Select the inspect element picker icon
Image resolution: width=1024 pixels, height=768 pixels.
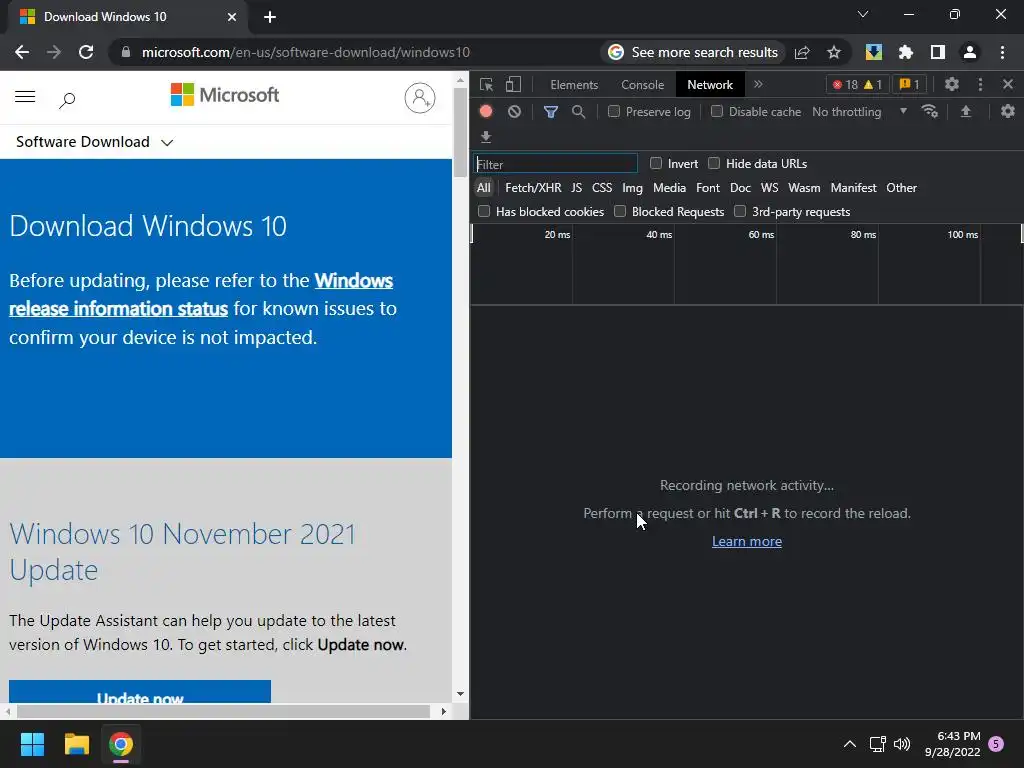coord(486,84)
